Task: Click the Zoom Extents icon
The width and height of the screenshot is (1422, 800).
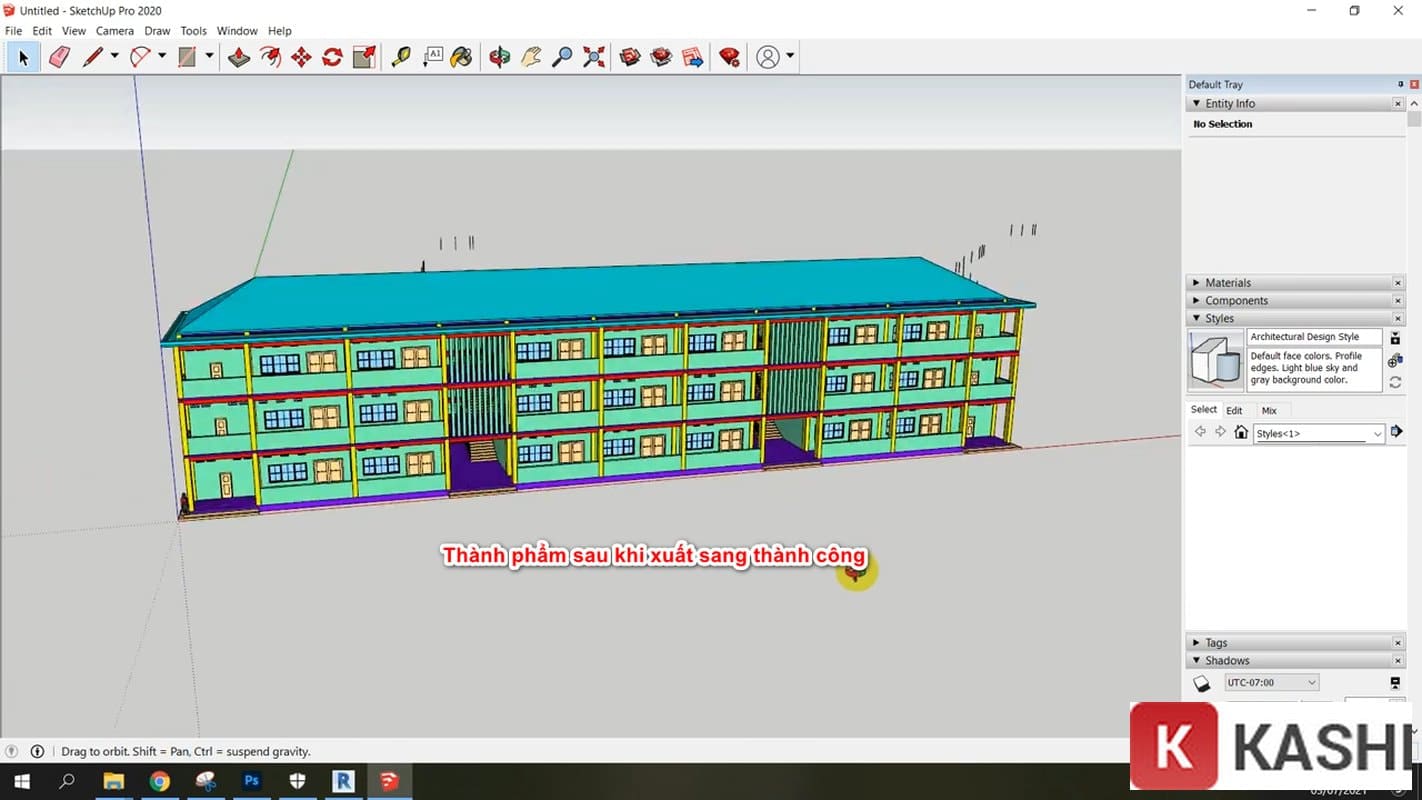Action: [594, 57]
